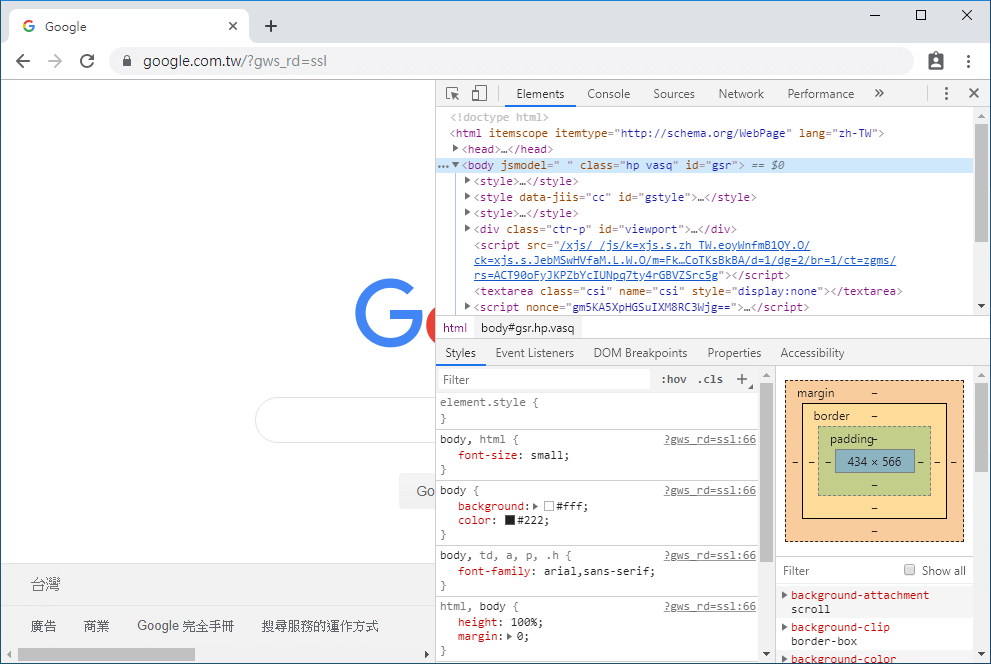Go back in browser history
This screenshot has width=991, height=664.
point(23,61)
